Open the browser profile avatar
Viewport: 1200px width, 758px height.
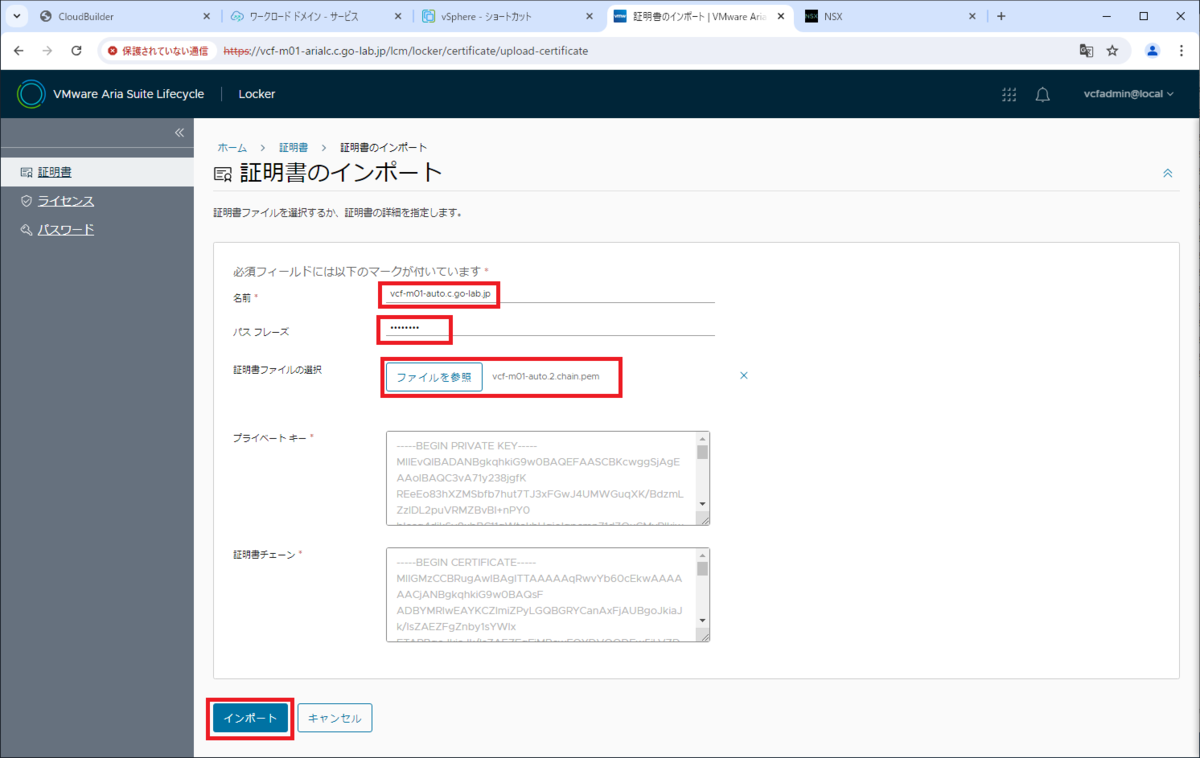point(1152,50)
